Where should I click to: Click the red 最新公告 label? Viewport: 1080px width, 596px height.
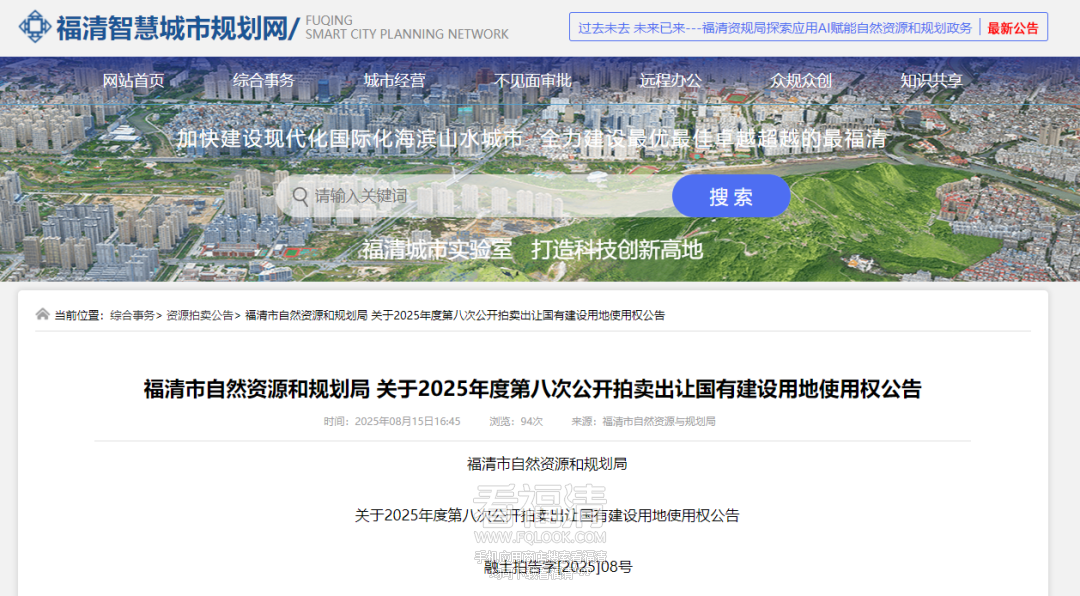click(x=1013, y=28)
